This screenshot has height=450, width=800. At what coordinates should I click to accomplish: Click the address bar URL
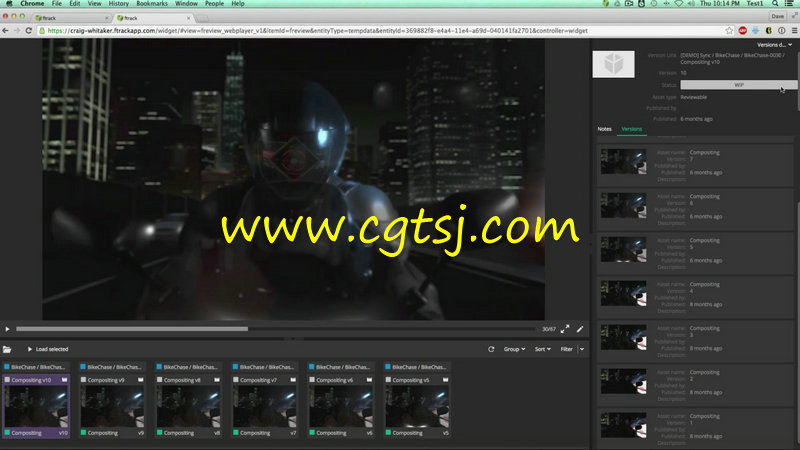click(x=317, y=31)
